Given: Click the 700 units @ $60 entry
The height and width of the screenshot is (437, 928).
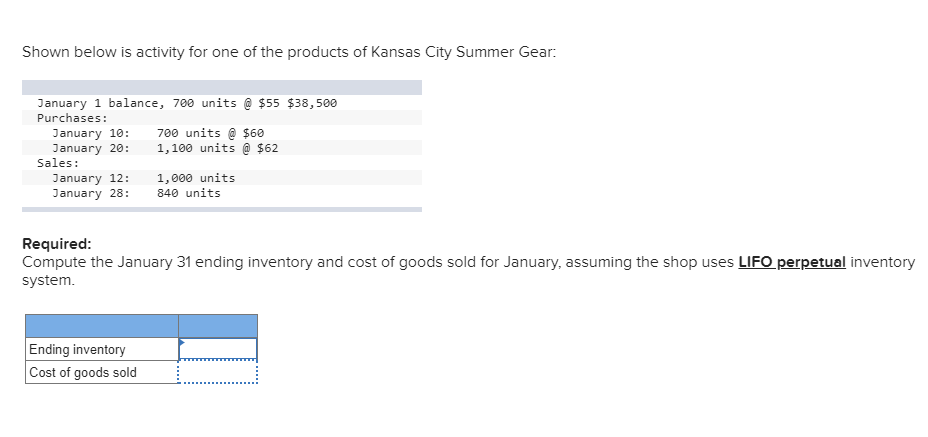Looking at the screenshot, I should click(x=210, y=133).
